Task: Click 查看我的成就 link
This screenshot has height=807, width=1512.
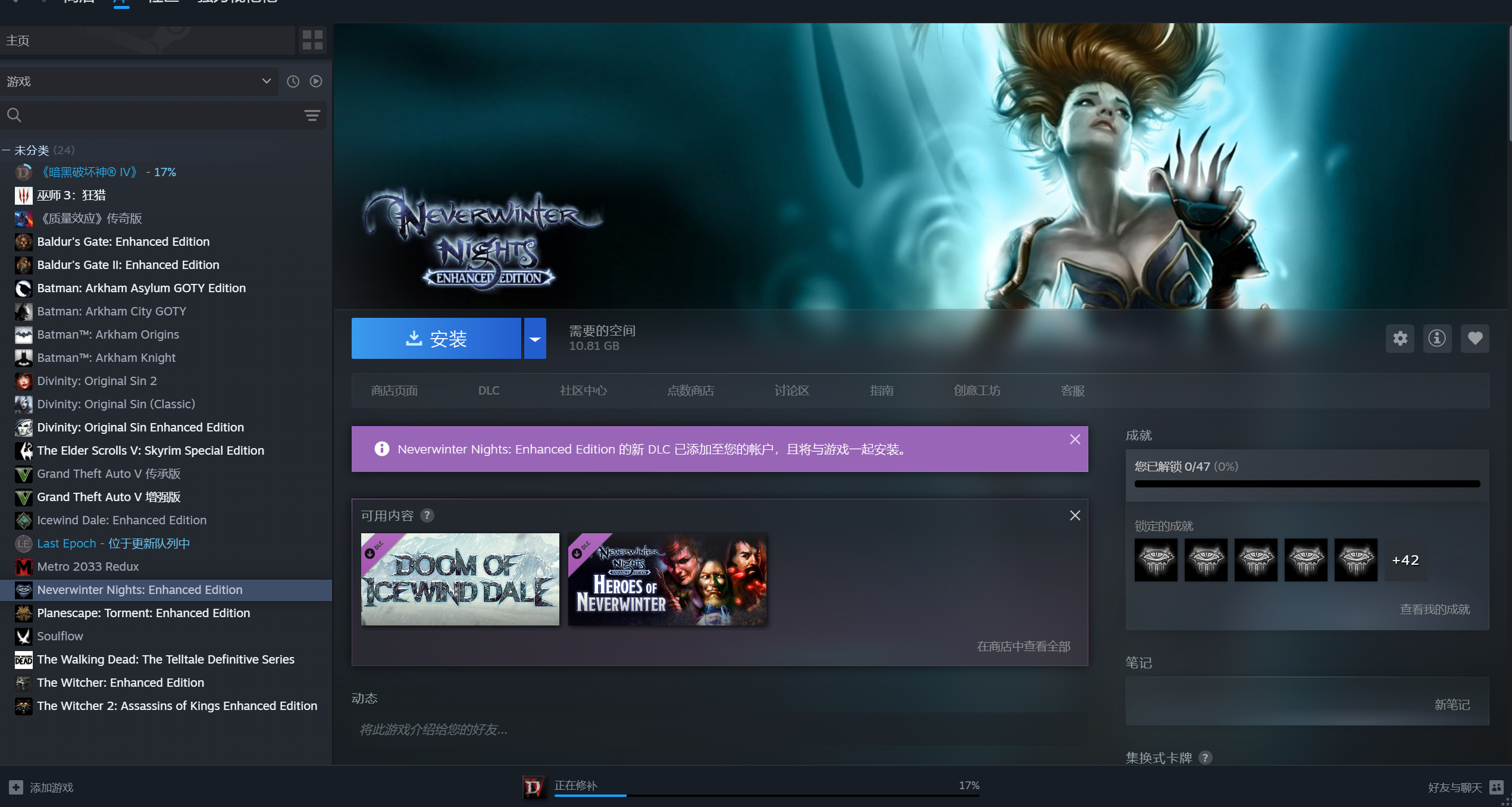Action: click(1435, 609)
